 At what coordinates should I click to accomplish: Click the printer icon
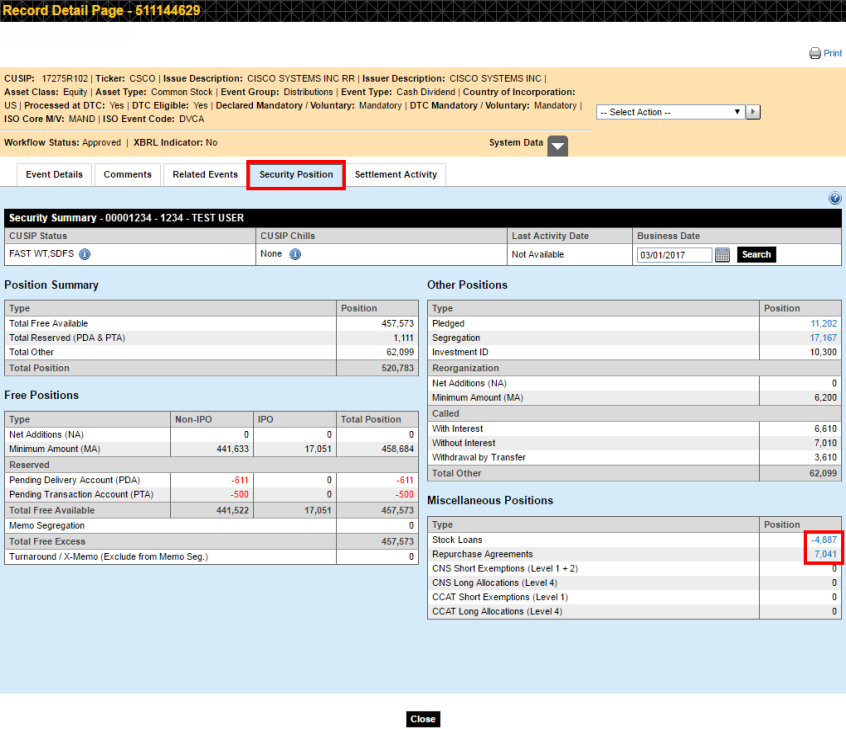pos(815,53)
